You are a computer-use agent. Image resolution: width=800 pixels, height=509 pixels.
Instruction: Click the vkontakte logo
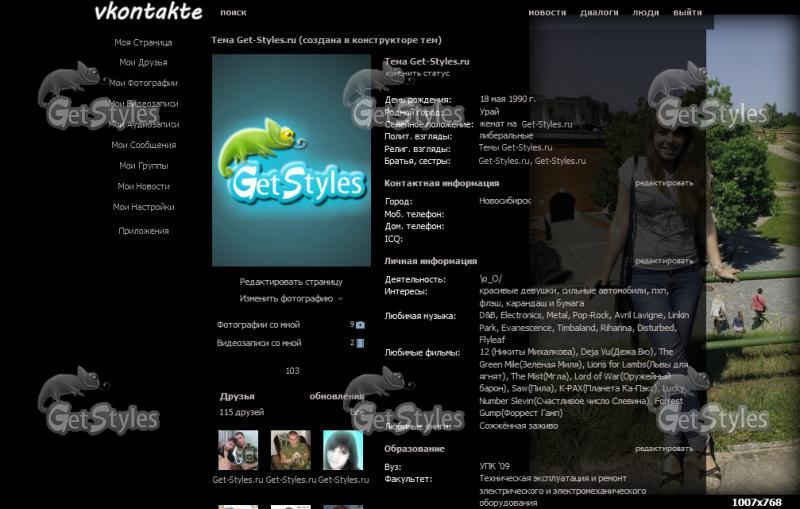coord(148,12)
